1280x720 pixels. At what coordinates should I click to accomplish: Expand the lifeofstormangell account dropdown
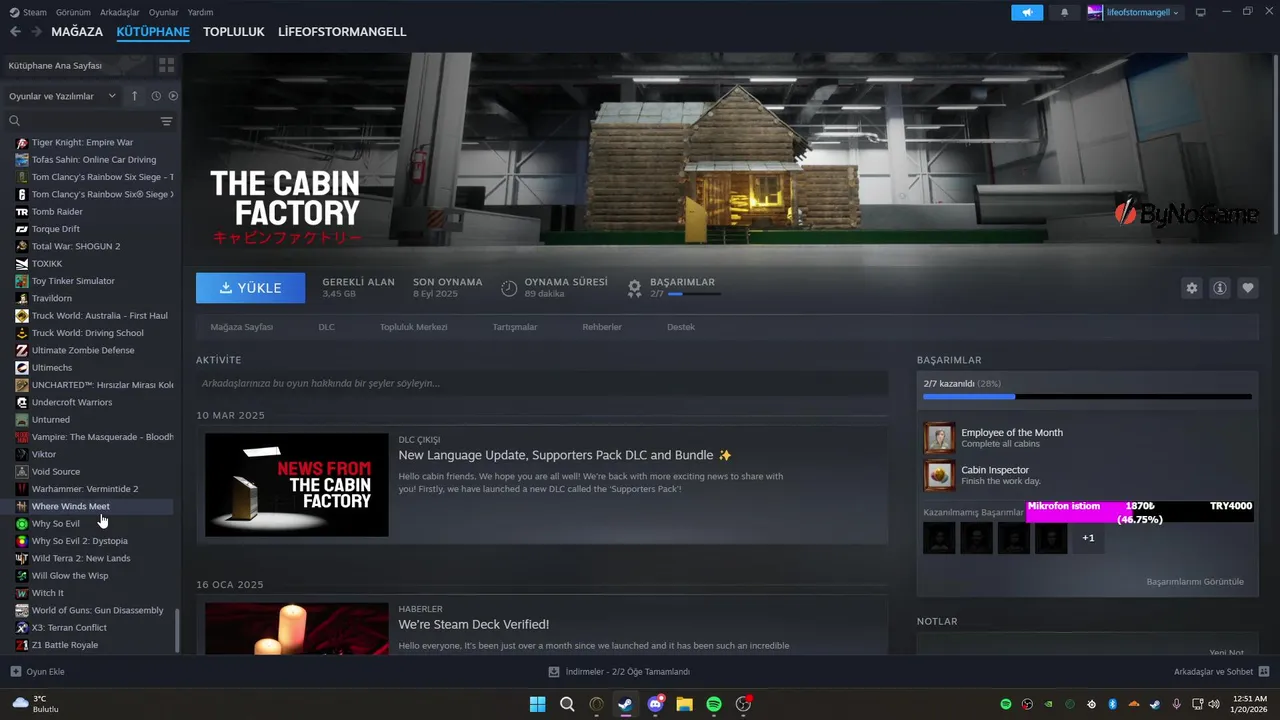click(1134, 12)
